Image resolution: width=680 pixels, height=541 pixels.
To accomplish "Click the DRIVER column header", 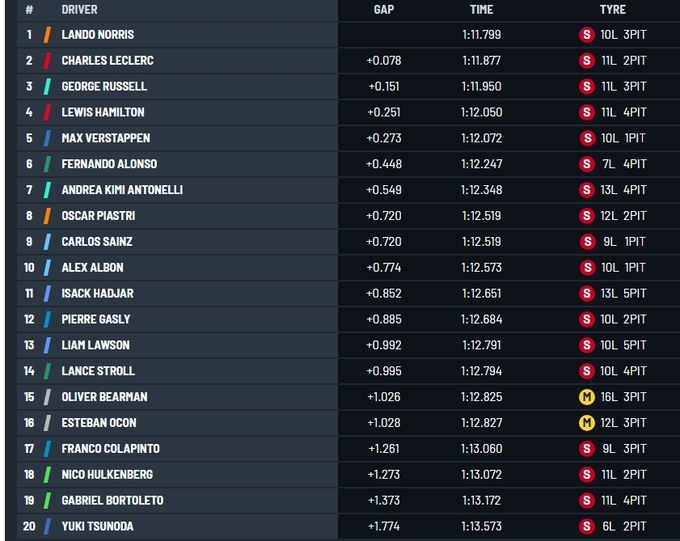I will coord(79,10).
